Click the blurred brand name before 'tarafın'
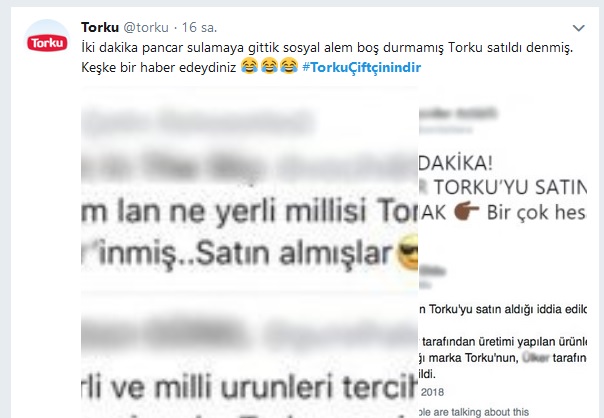The width and height of the screenshot is (604, 418). coord(535,358)
